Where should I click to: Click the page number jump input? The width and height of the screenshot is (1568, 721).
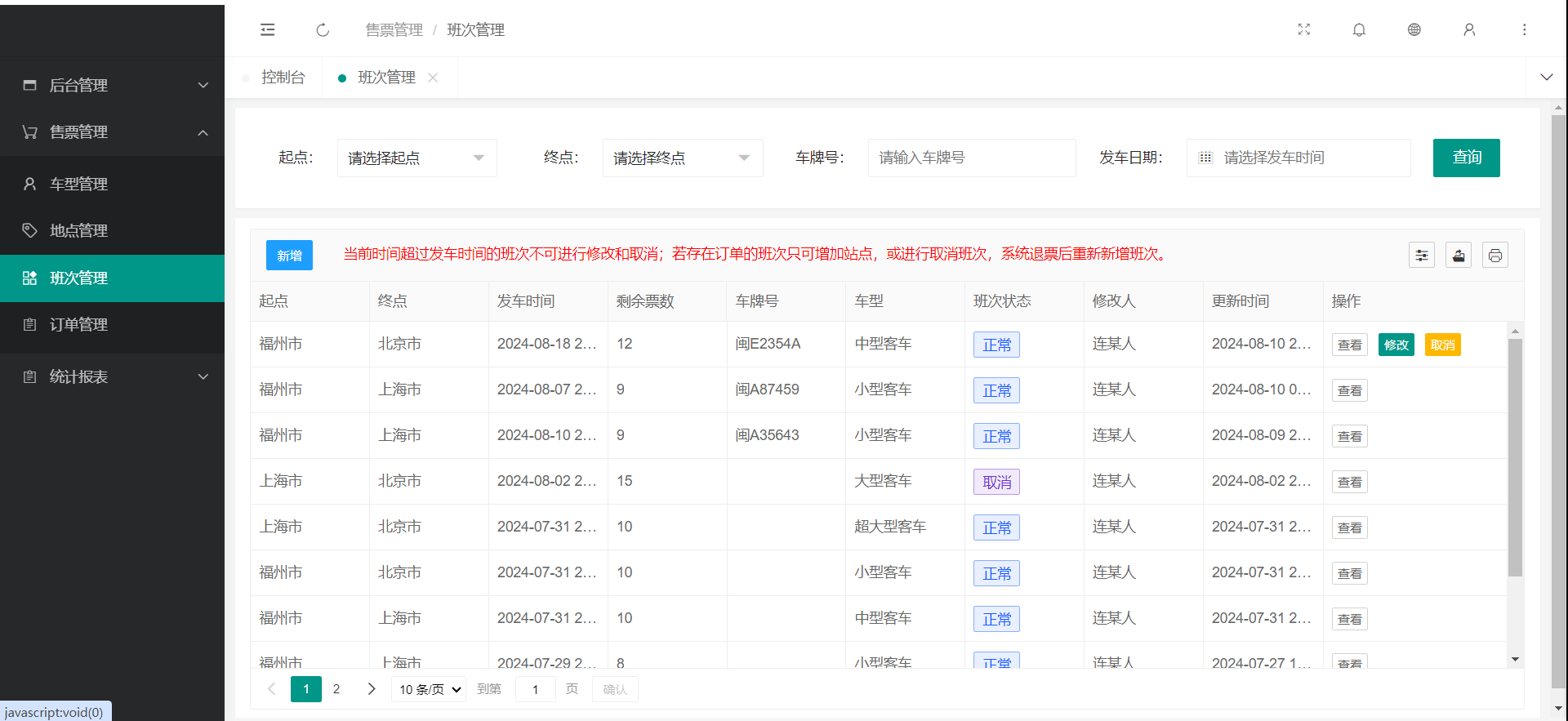coord(536,689)
